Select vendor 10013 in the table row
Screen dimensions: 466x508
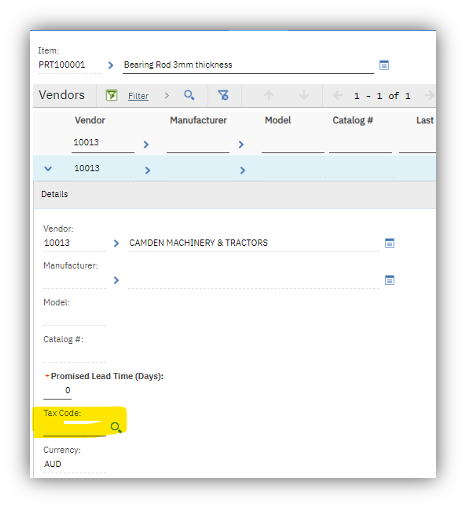point(87,168)
